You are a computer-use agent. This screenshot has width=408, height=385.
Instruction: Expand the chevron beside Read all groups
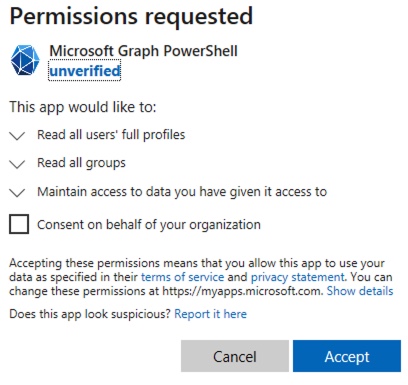pos(17,164)
